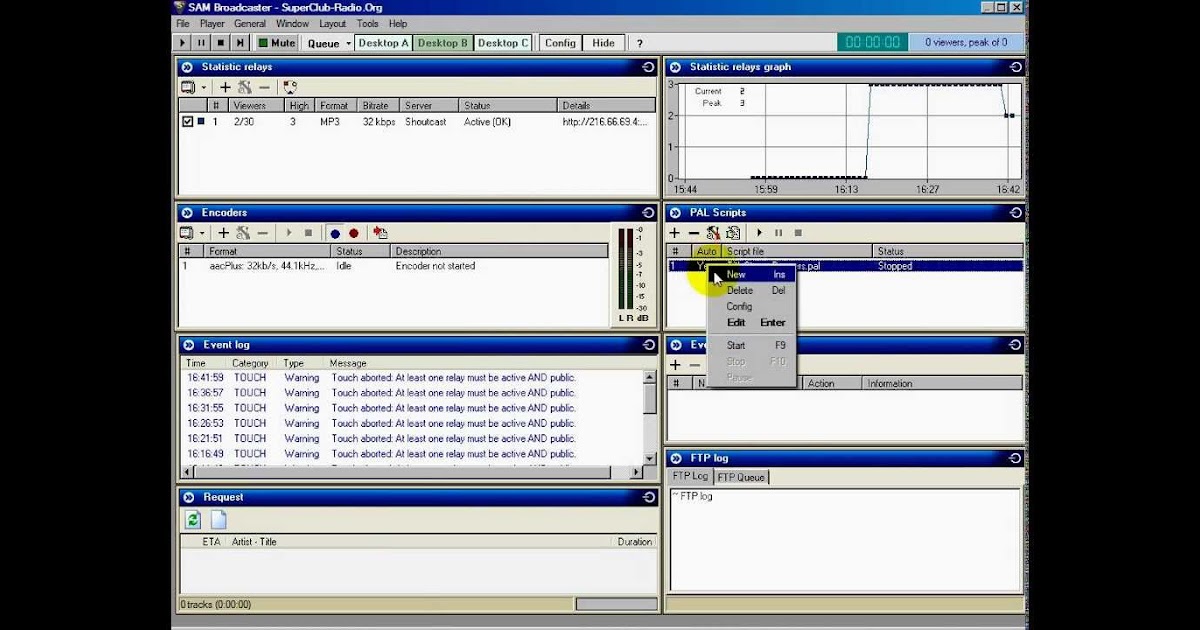The width and height of the screenshot is (1200, 630).
Task: Start playback with the main Play button
Action: click(x=183, y=43)
